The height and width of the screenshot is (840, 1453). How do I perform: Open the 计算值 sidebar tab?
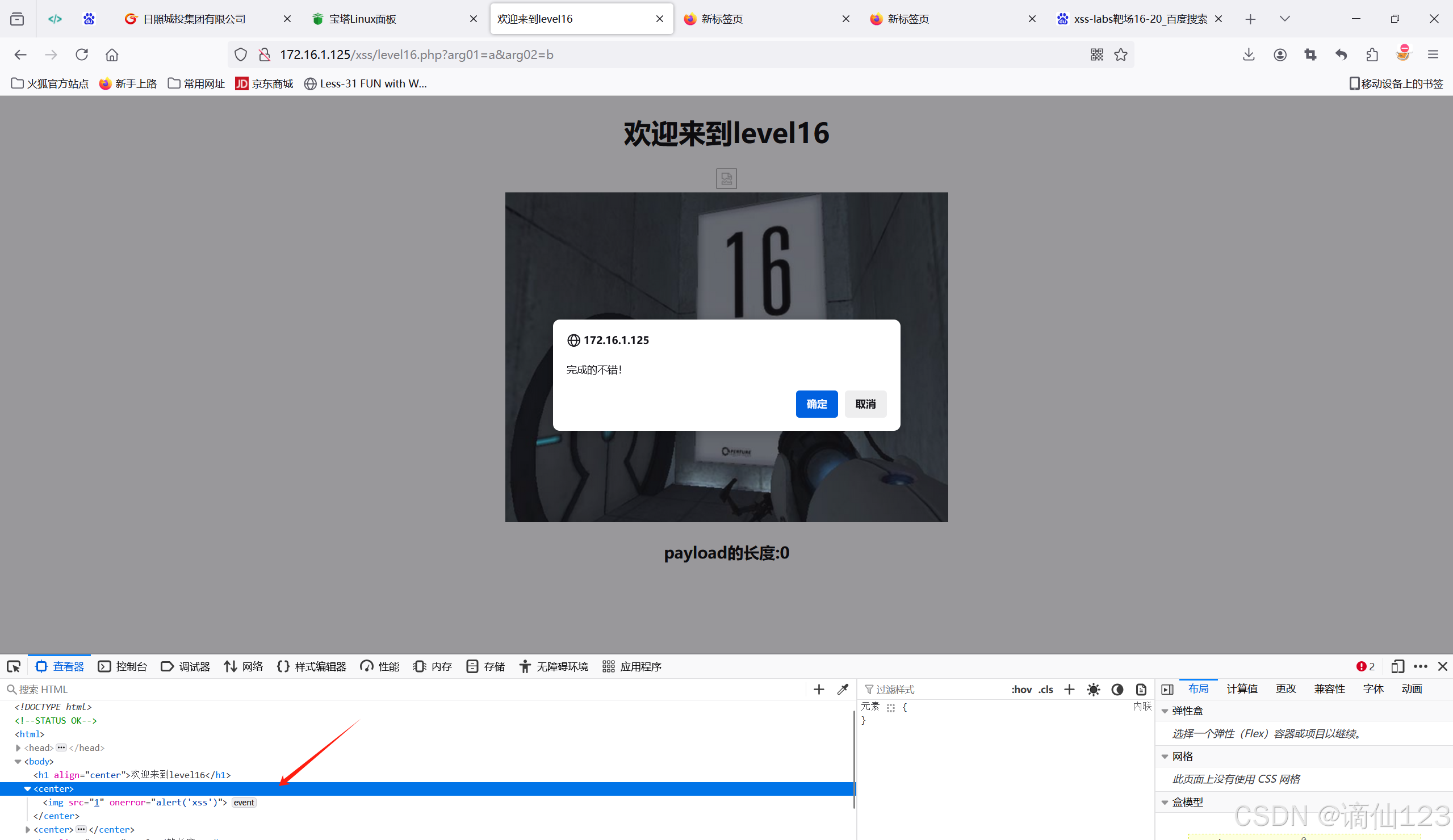pyautogui.click(x=1241, y=688)
